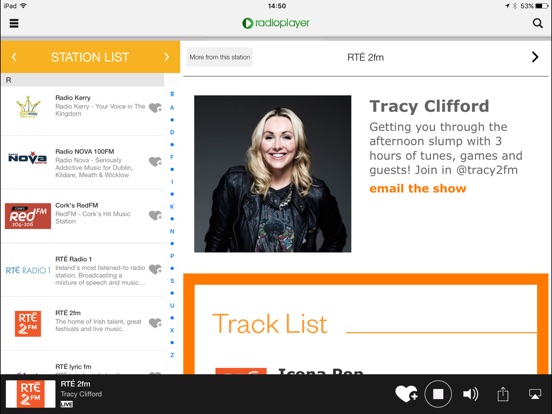Jump to letter U in index
The height and width of the screenshot is (414, 552).
(x=172, y=306)
